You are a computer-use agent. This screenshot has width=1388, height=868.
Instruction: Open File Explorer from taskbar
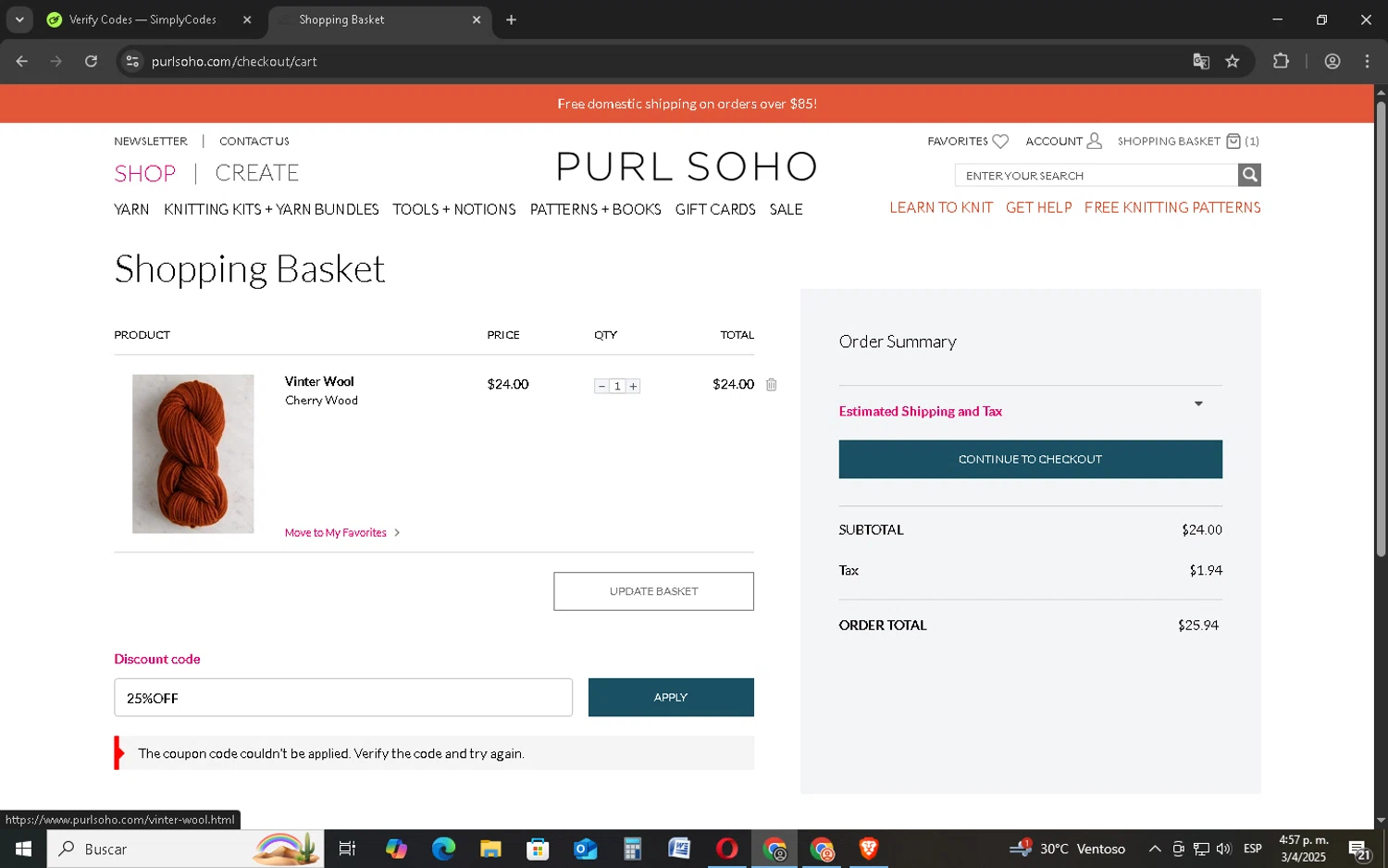(x=490, y=849)
